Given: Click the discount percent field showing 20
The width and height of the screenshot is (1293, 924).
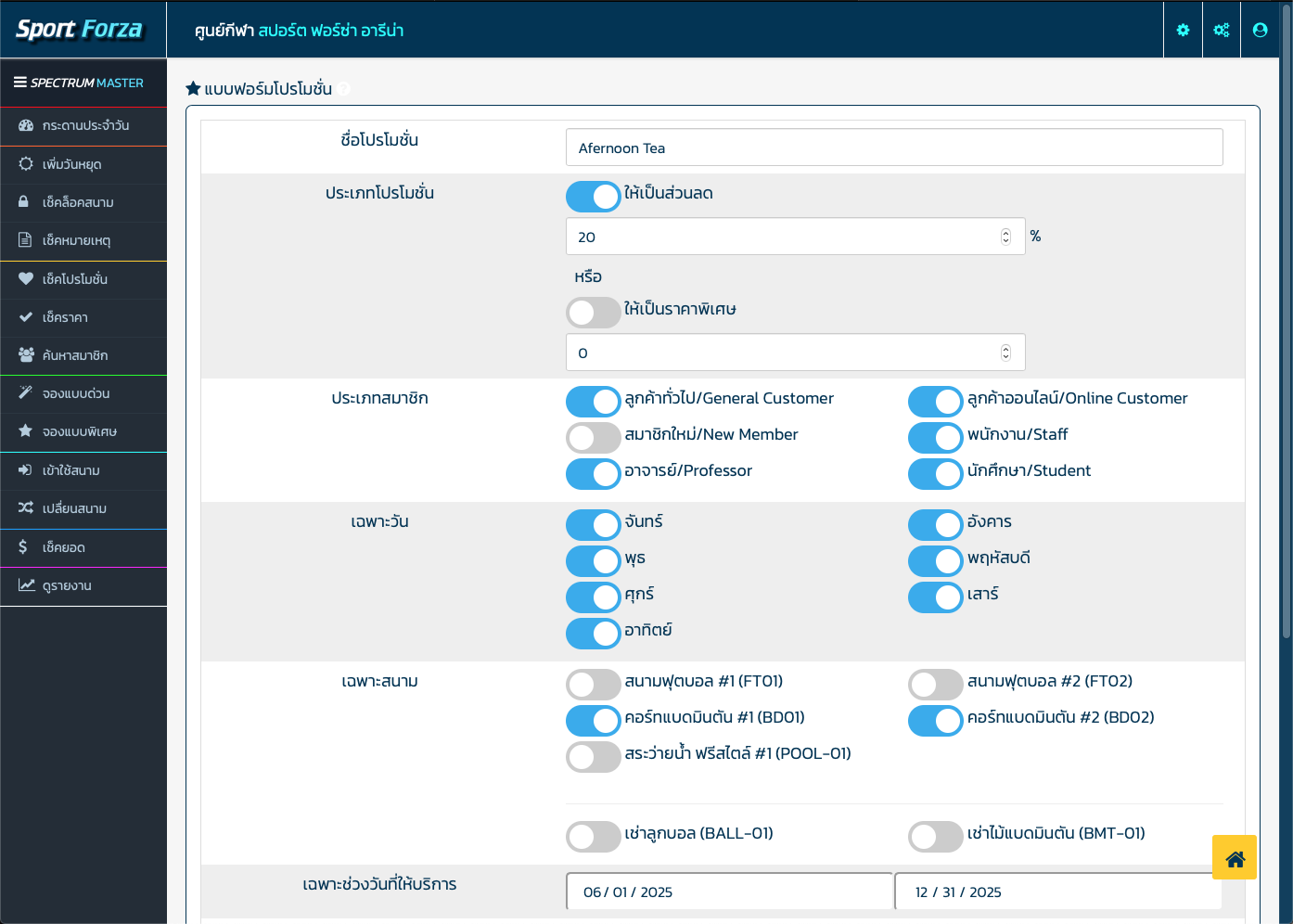Looking at the screenshot, I should click(x=796, y=237).
